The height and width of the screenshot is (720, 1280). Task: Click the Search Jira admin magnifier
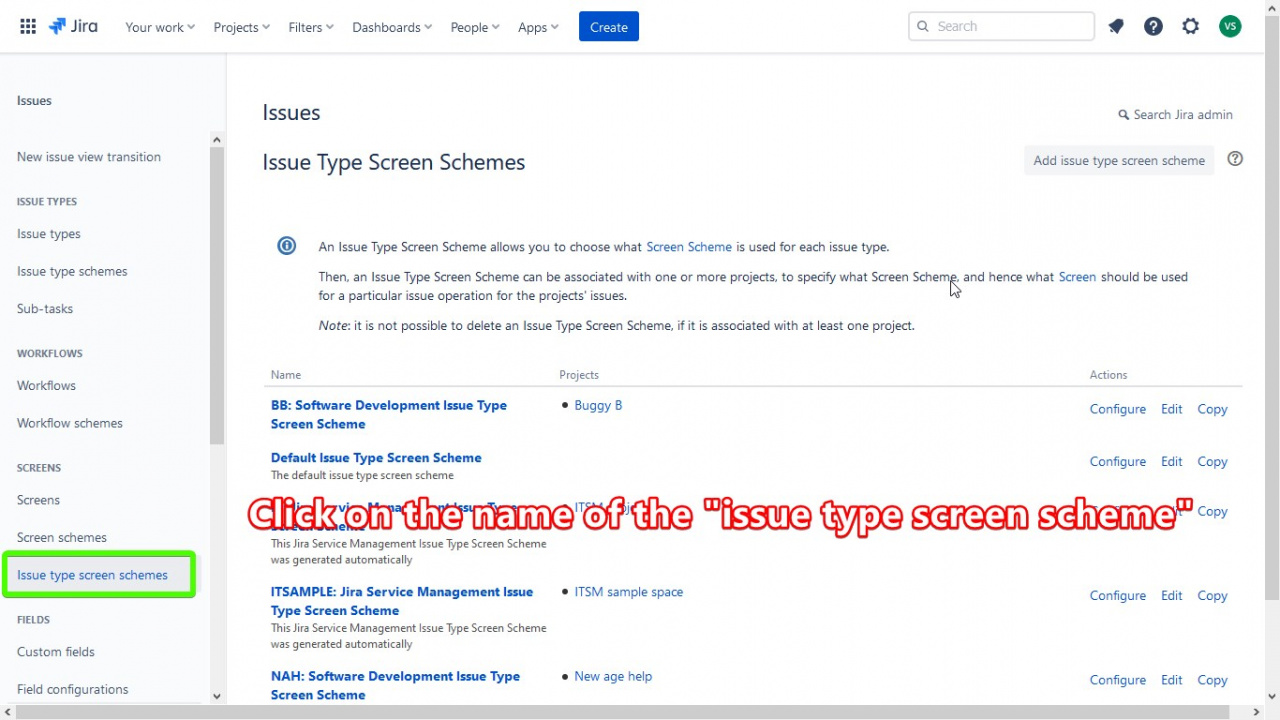[x=1123, y=115]
